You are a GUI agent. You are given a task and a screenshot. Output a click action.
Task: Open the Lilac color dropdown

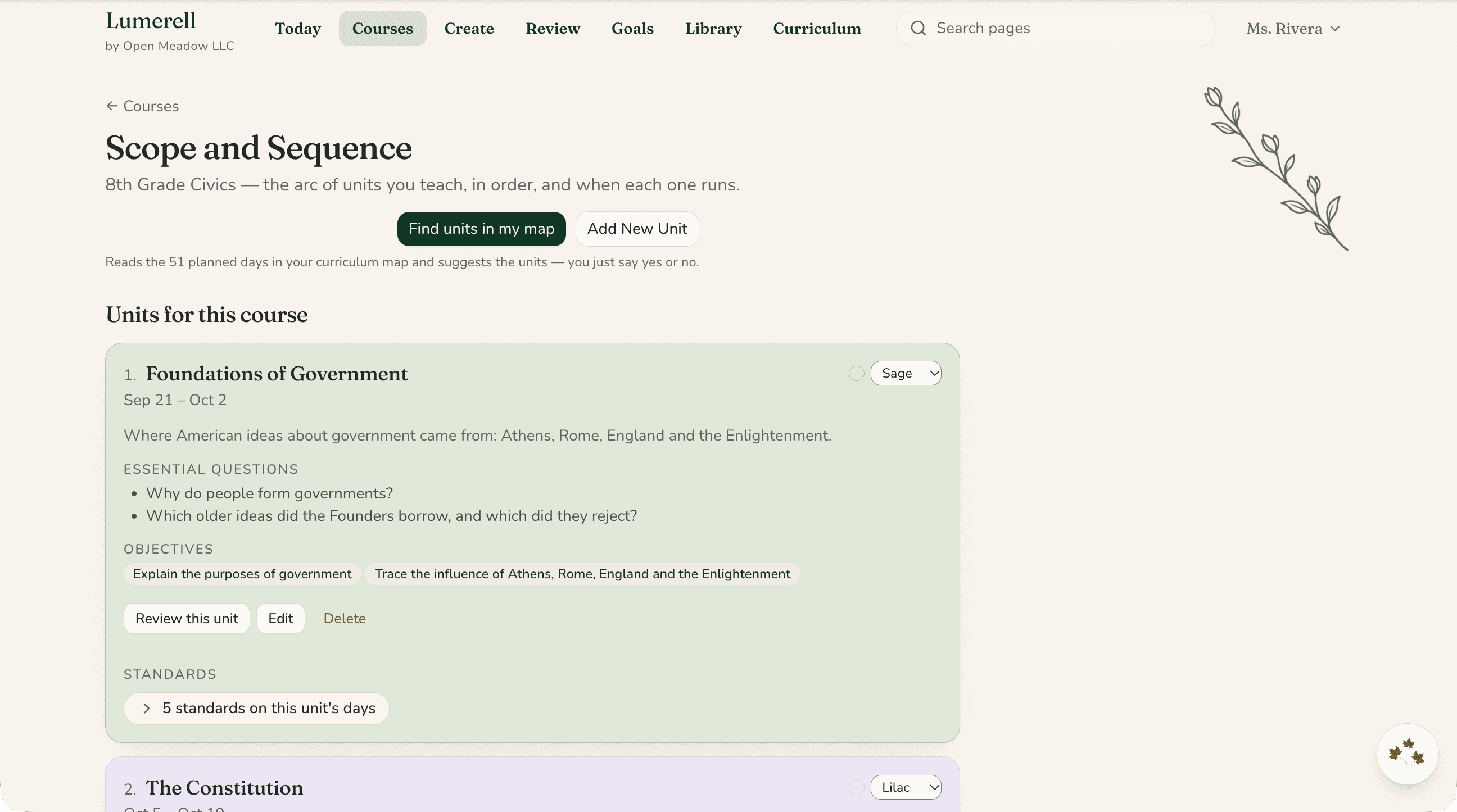click(x=906, y=787)
